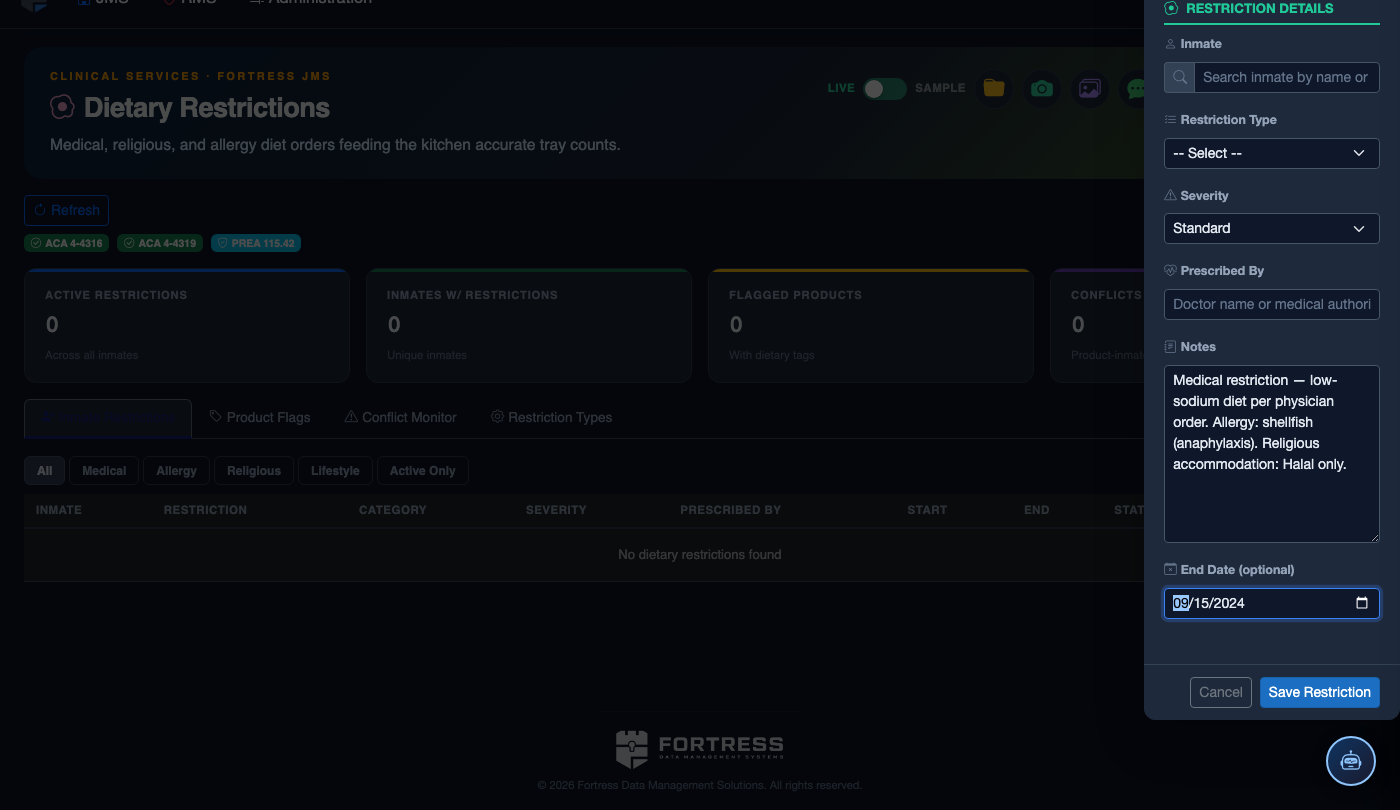
Task: Filter restrictions by Allergy
Action: pos(177,471)
